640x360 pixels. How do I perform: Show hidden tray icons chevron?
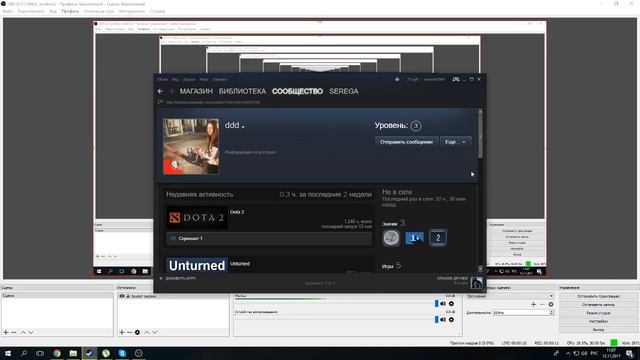pos(568,353)
